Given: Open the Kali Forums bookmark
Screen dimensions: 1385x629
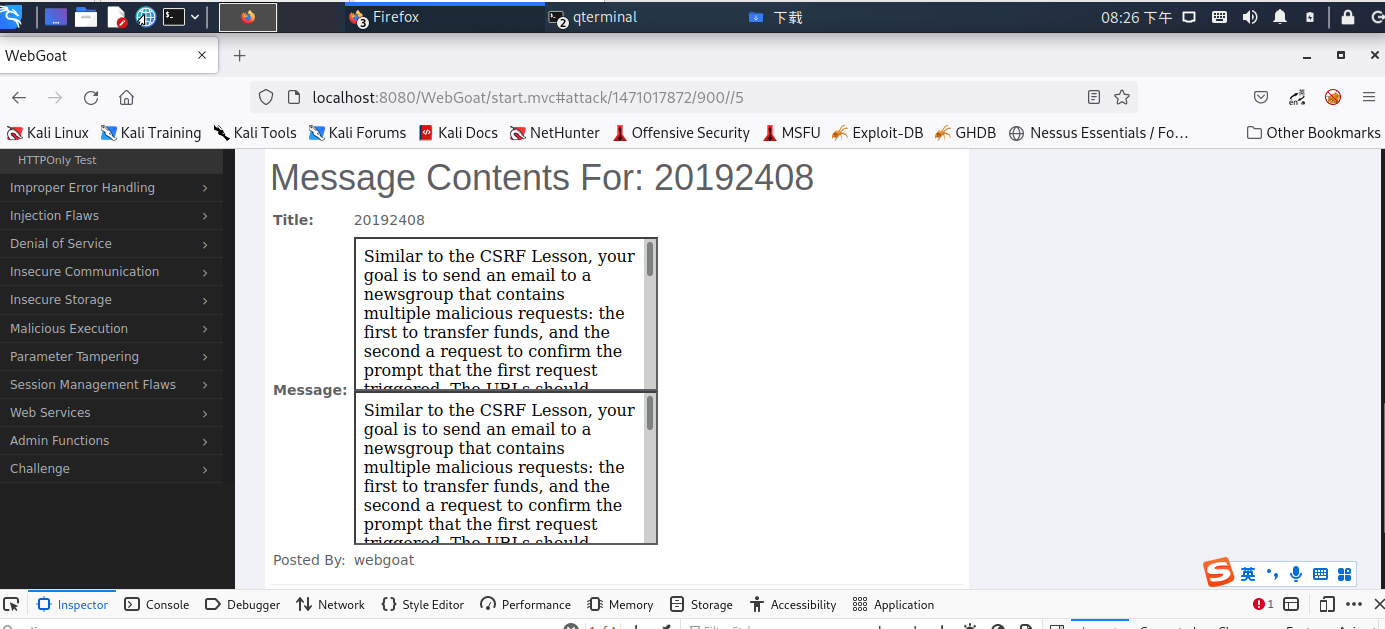Looking at the screenshot, I should point(357,133).
